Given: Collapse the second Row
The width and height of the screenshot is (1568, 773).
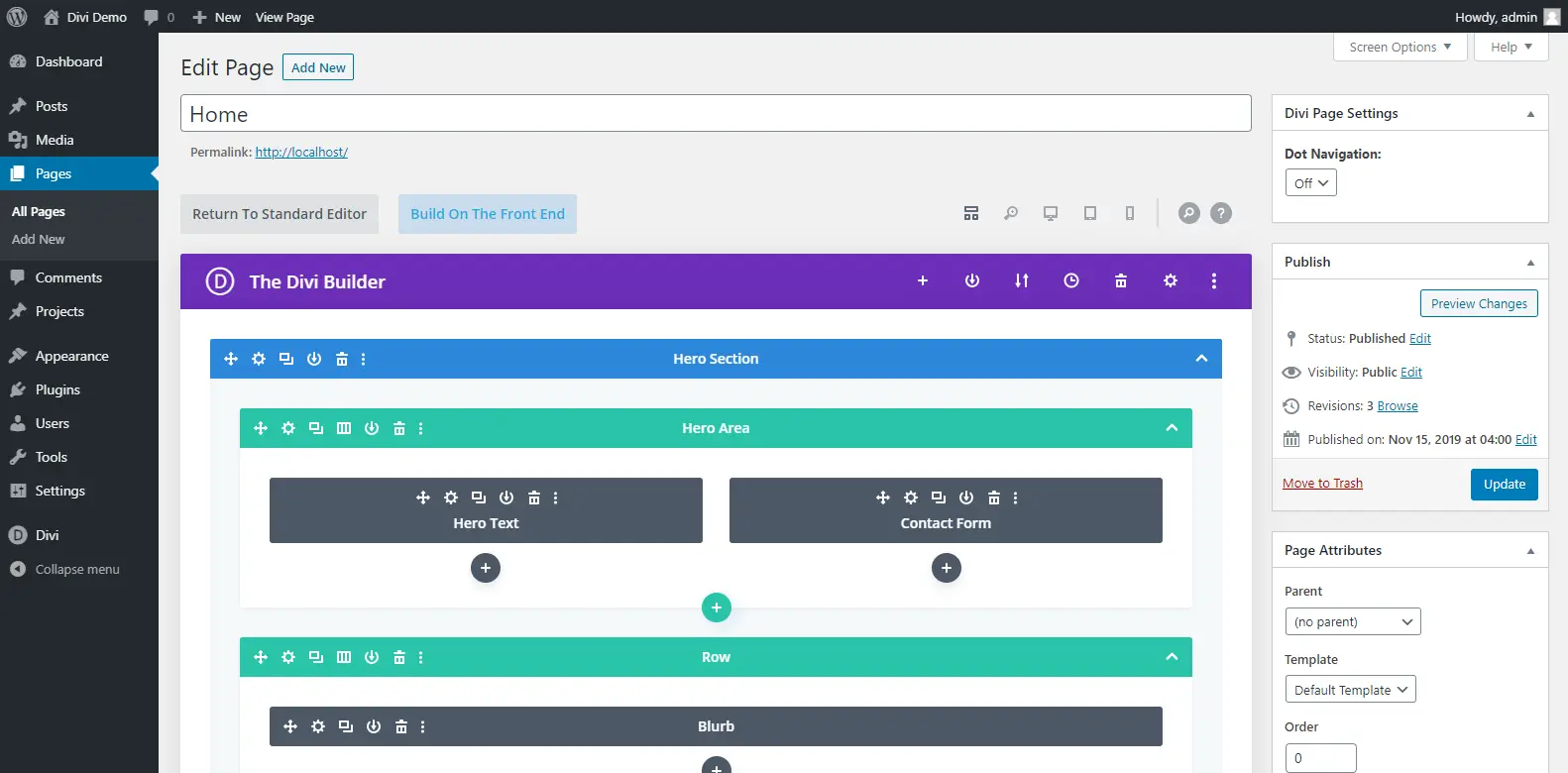Looking at the screenshot, I should (1172, 657).
